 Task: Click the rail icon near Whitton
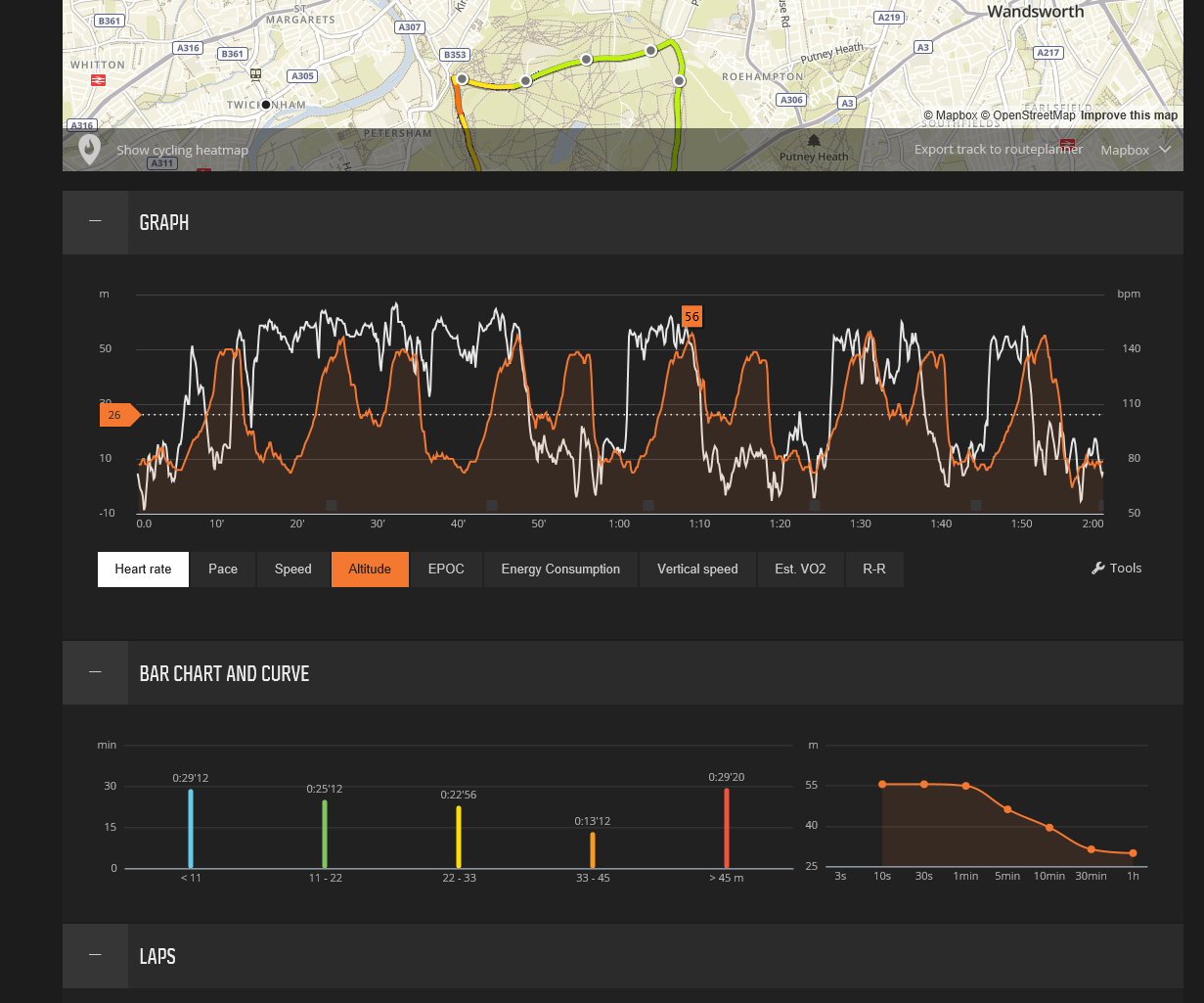98,80
